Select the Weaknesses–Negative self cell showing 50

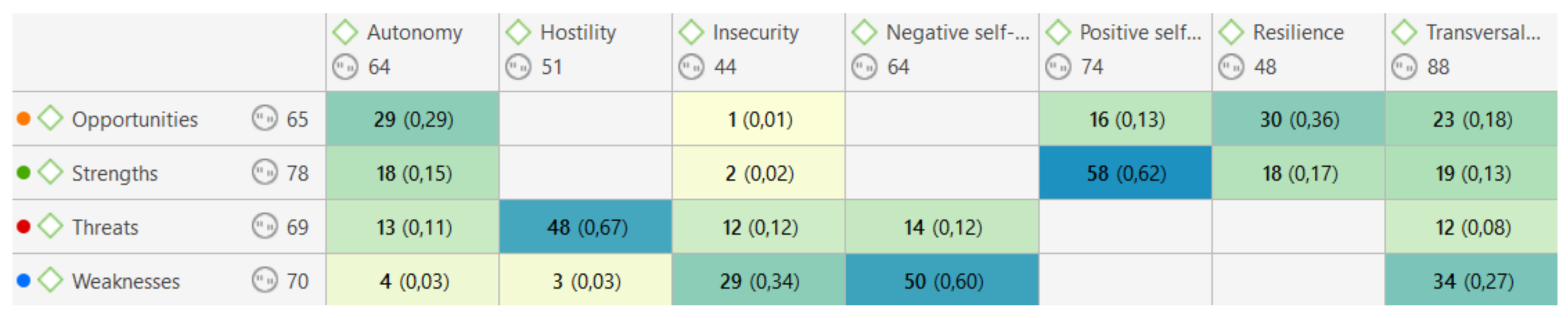tap(942, 281)
